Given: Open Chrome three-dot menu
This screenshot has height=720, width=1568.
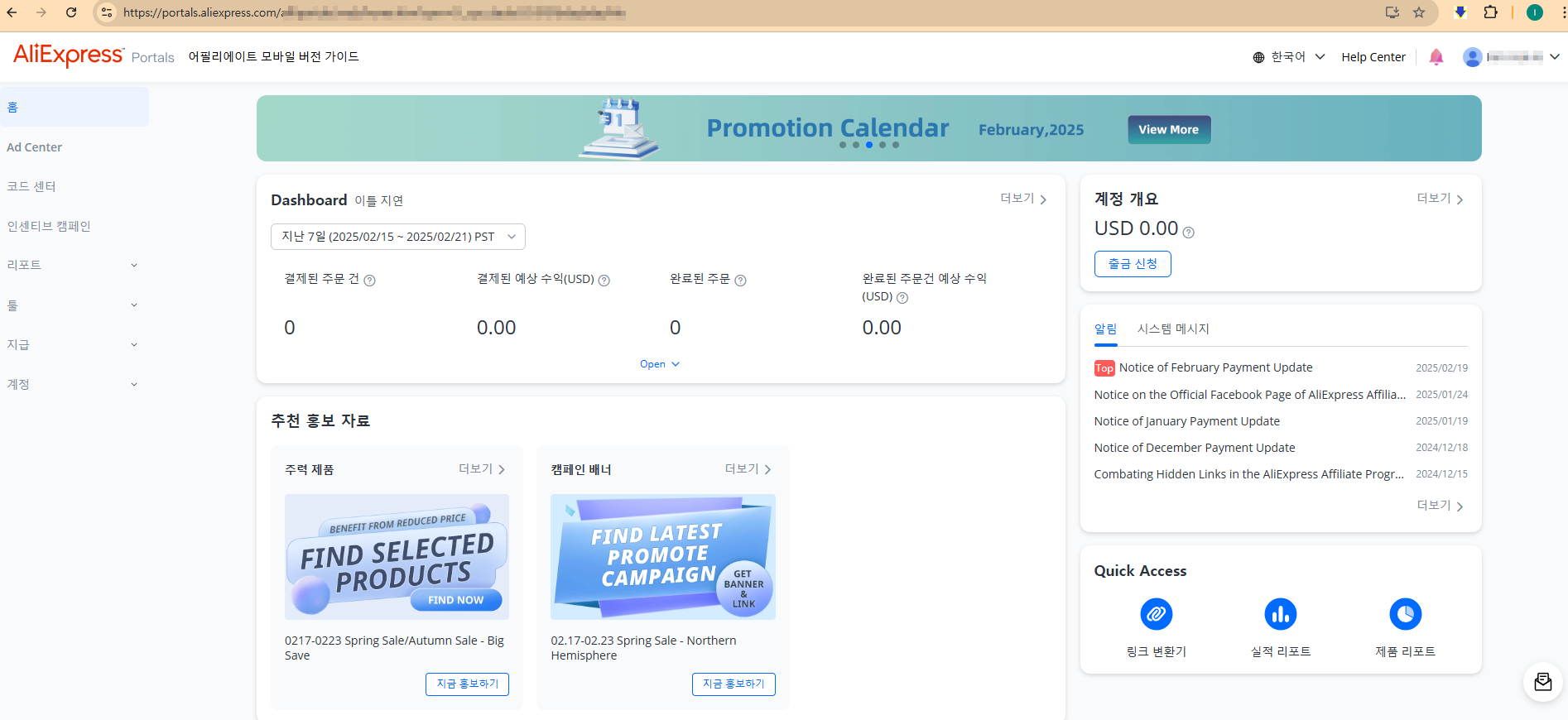Looking at the screenshot, I should 1563,12.
